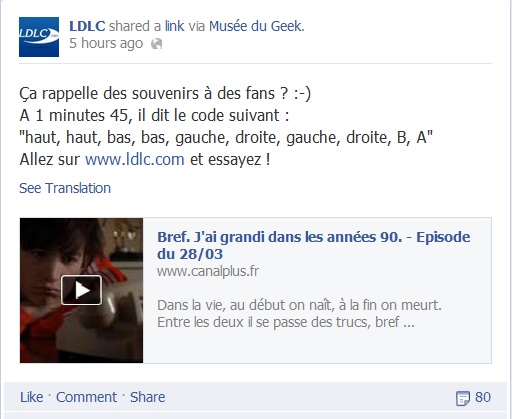The image size is (512, 419).
Task: Open the LDLC page name link
Action: coord(87,26)
